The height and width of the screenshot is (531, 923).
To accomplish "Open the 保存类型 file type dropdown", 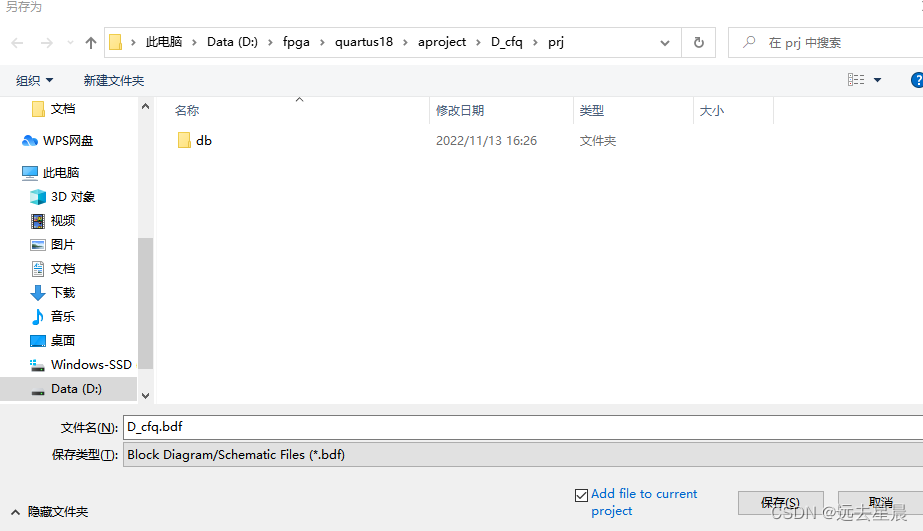I will point(523,454).
